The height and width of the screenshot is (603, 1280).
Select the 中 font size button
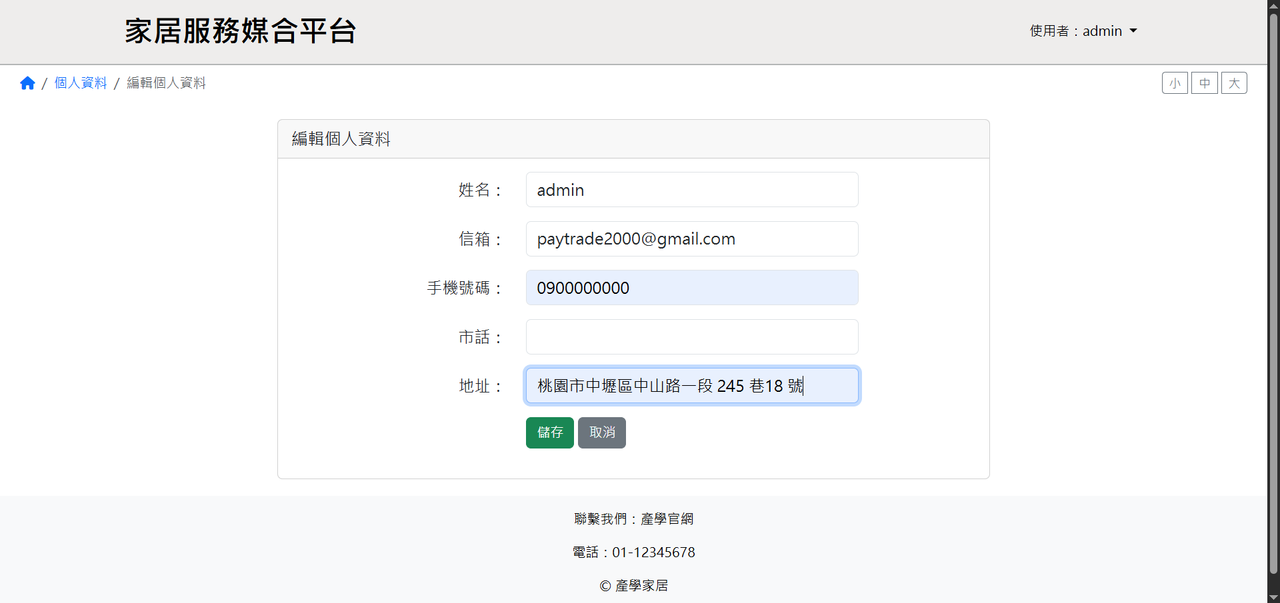(1204, 83)
